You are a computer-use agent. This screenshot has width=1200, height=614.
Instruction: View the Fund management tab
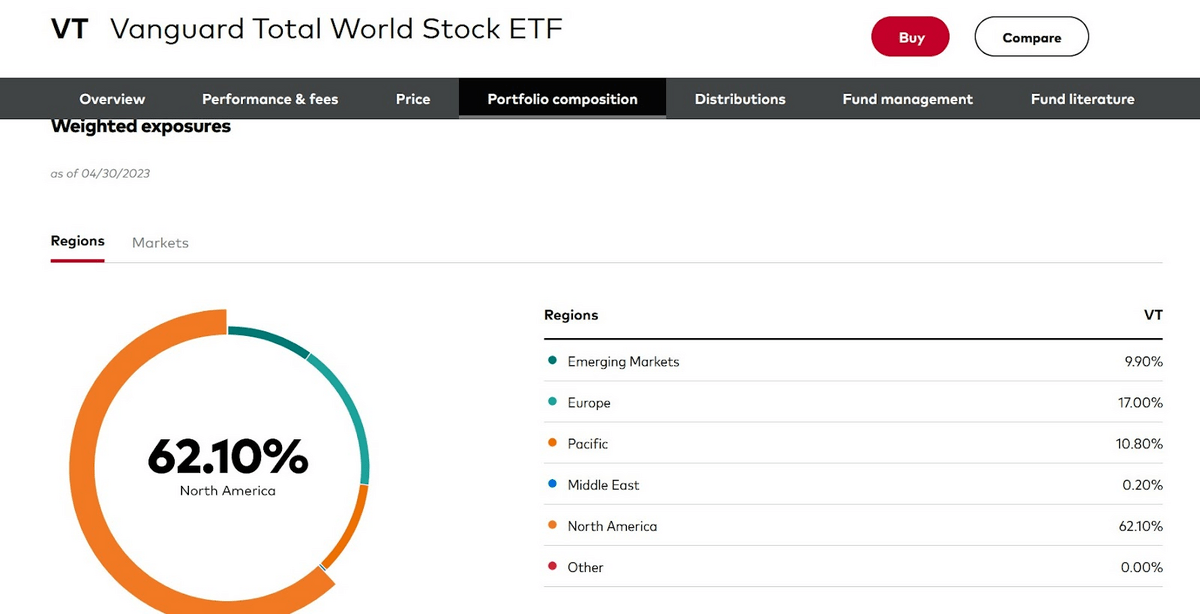pos(908,99)
